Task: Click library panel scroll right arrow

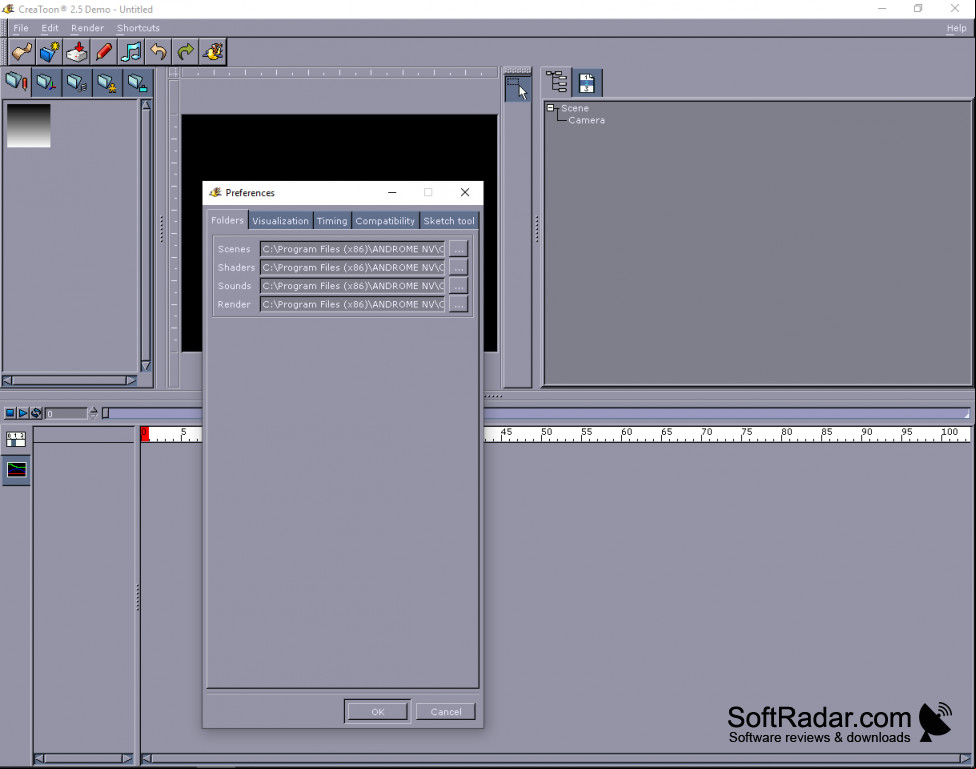Action: coord(131,380)
